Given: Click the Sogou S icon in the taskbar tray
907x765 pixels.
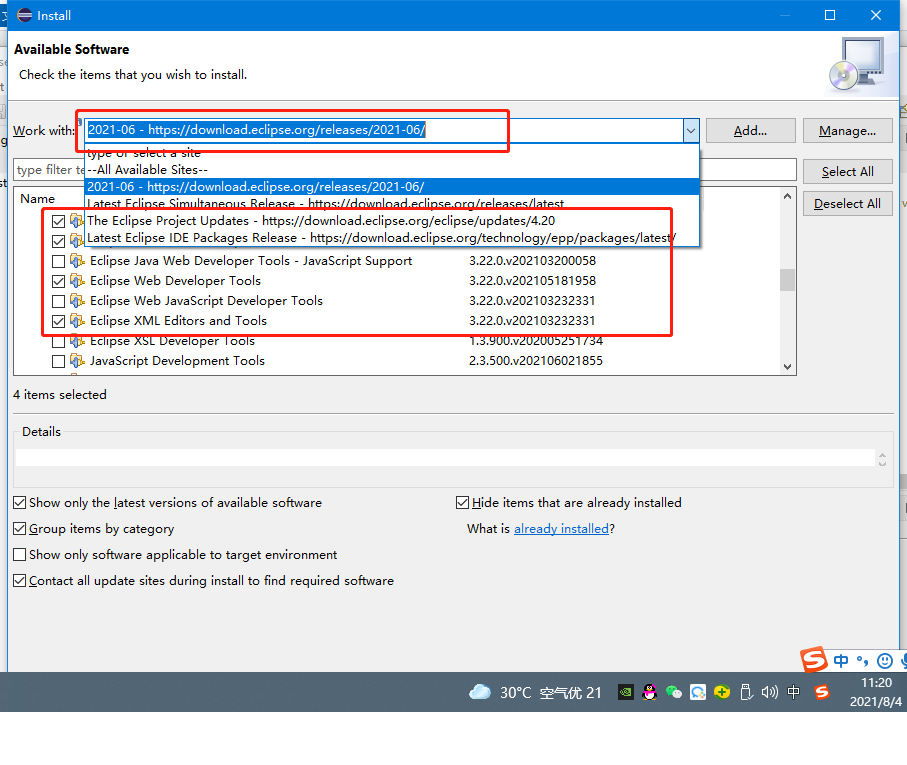Looking at the screenshot, I should pyautogui.click(x=821, y=692).
